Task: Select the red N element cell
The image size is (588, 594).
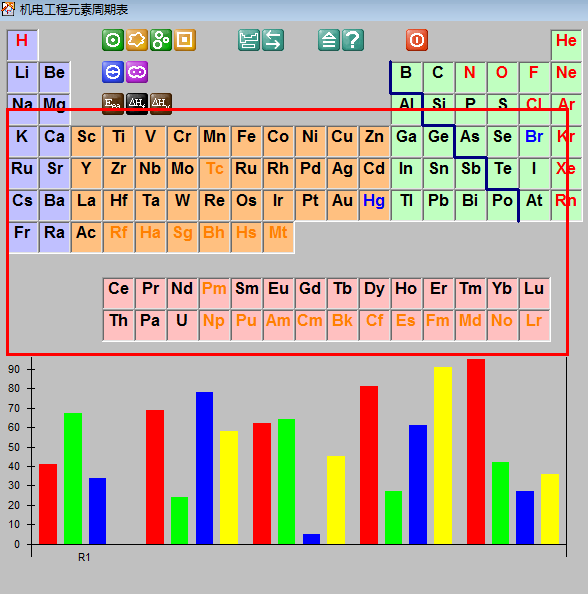Action: coord(470,77)
